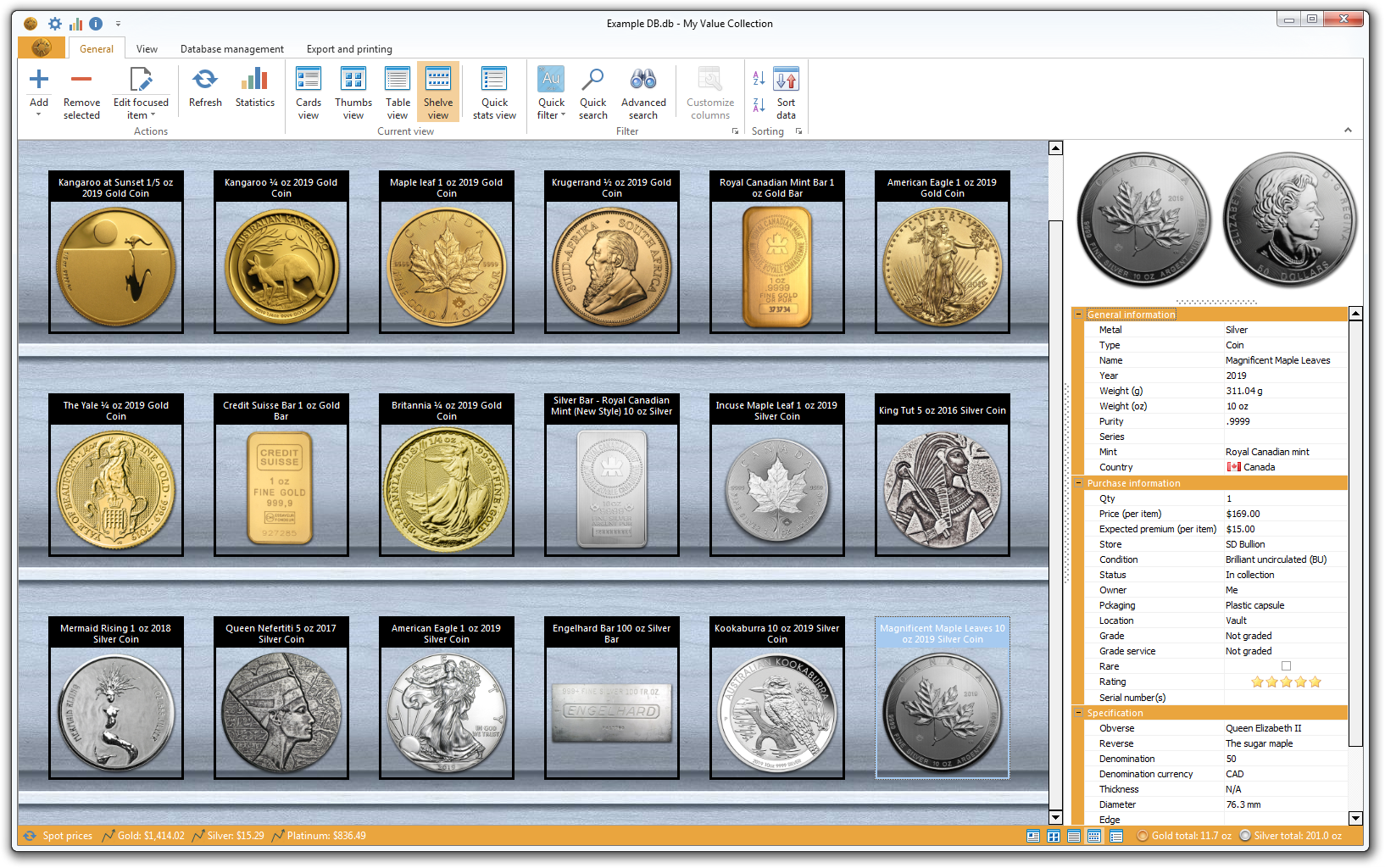Click the Remove selected icon
1385x868 pixels.
(x=81, y=81)
